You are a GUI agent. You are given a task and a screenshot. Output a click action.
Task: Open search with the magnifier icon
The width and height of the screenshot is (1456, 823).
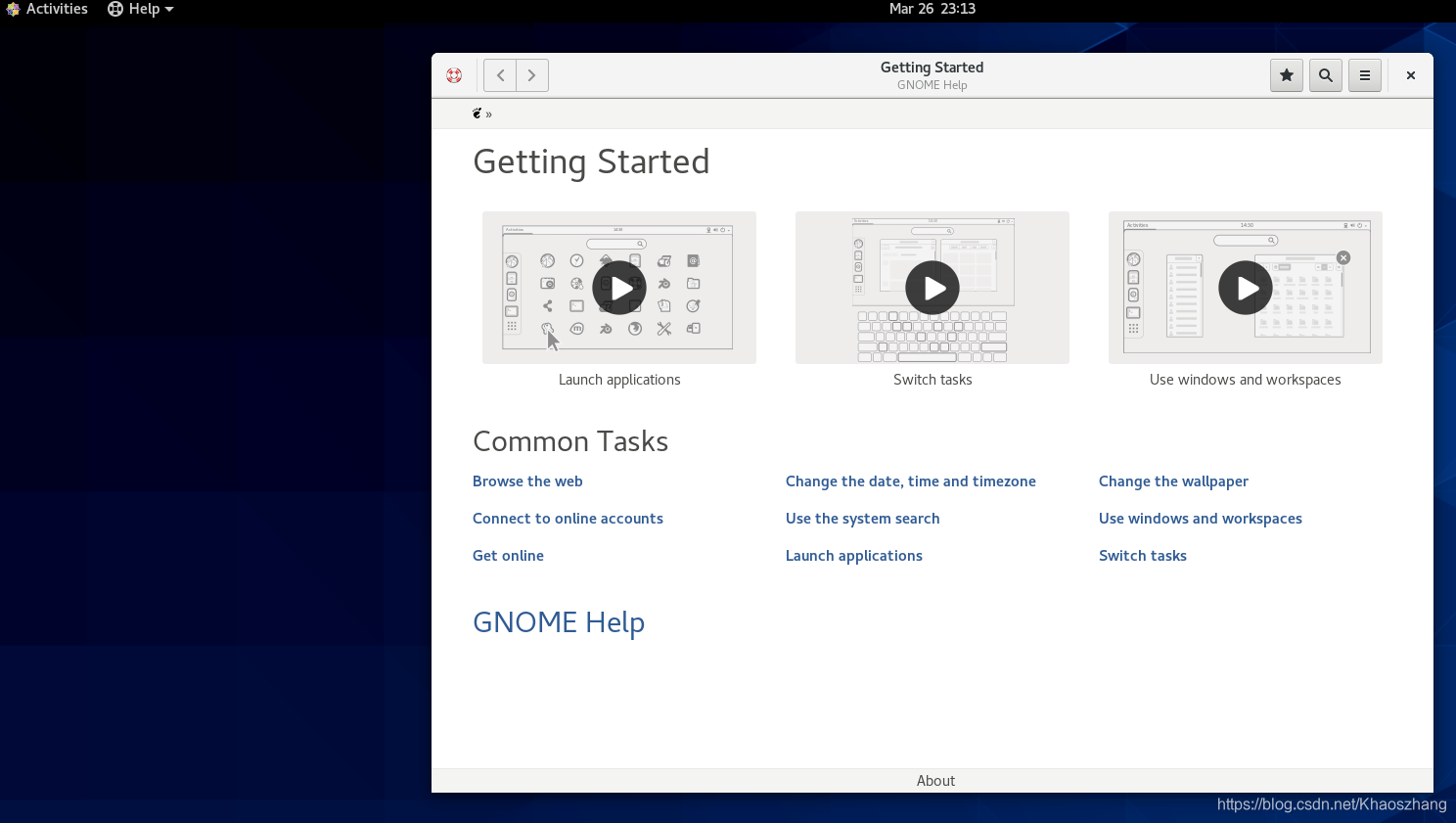[1326, 75]
